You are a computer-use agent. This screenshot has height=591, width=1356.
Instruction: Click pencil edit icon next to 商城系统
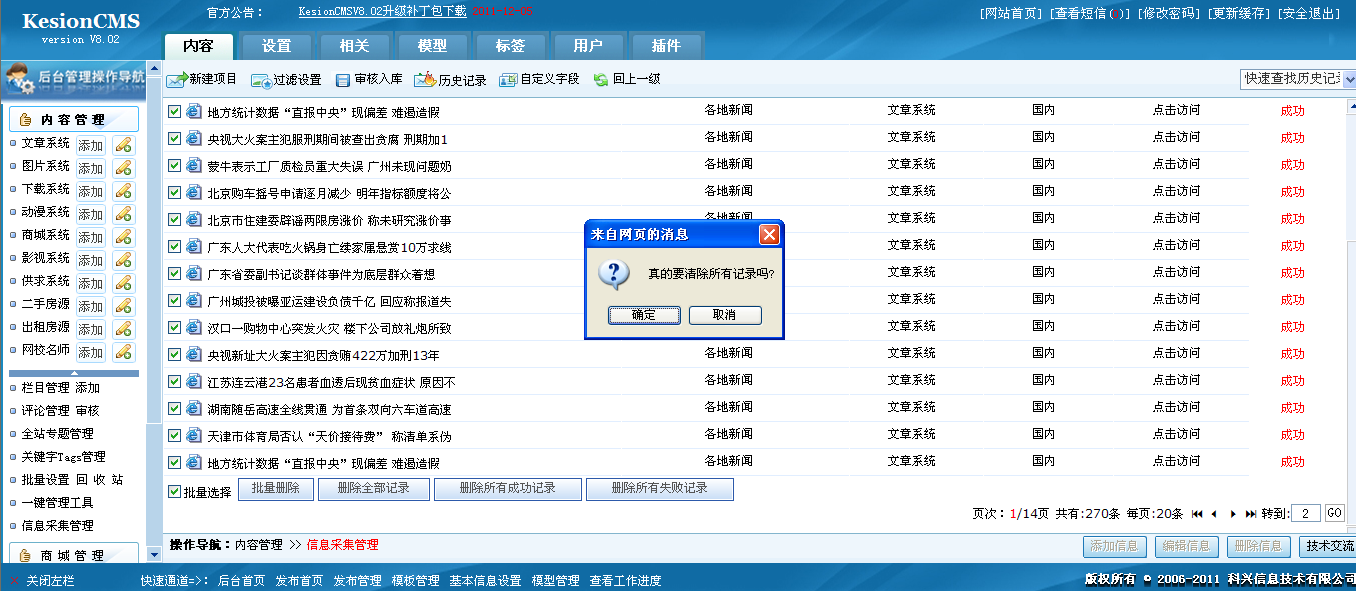point(123,236)
